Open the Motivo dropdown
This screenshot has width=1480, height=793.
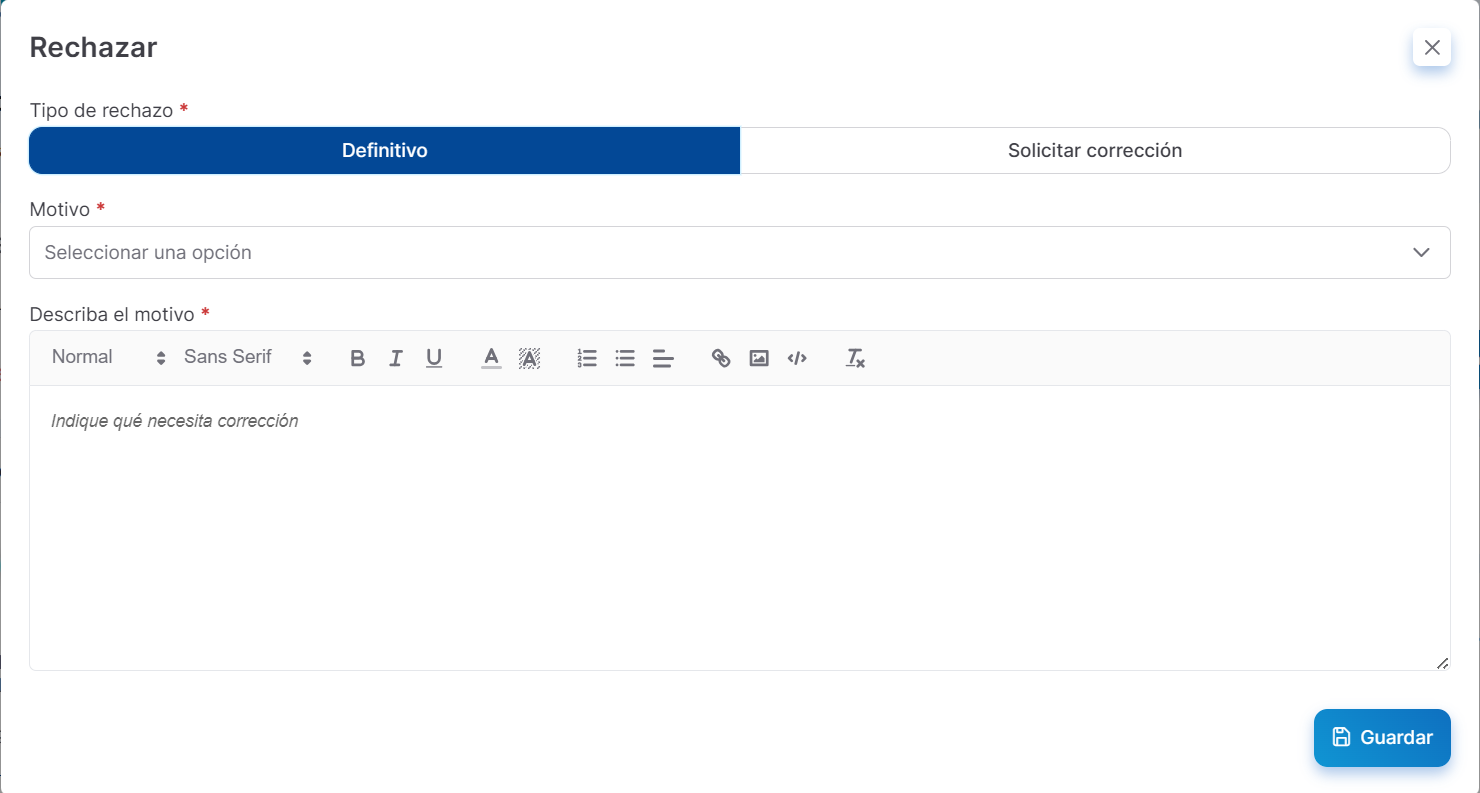pyautogui.click(x=739, y=253)
